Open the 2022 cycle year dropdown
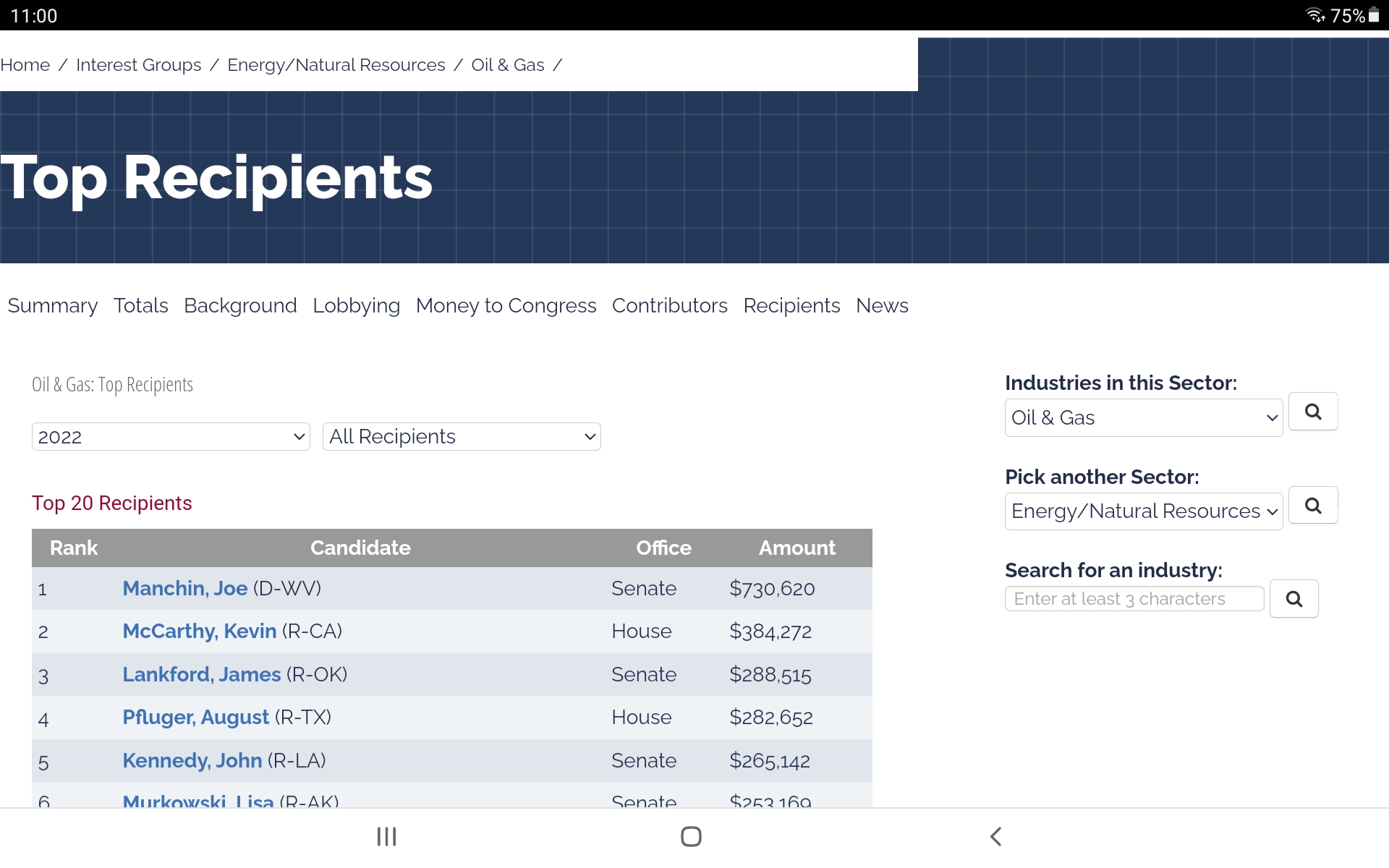Image resolution: width=1389 pixels, height=868 pixels. [x=171, y=437]
